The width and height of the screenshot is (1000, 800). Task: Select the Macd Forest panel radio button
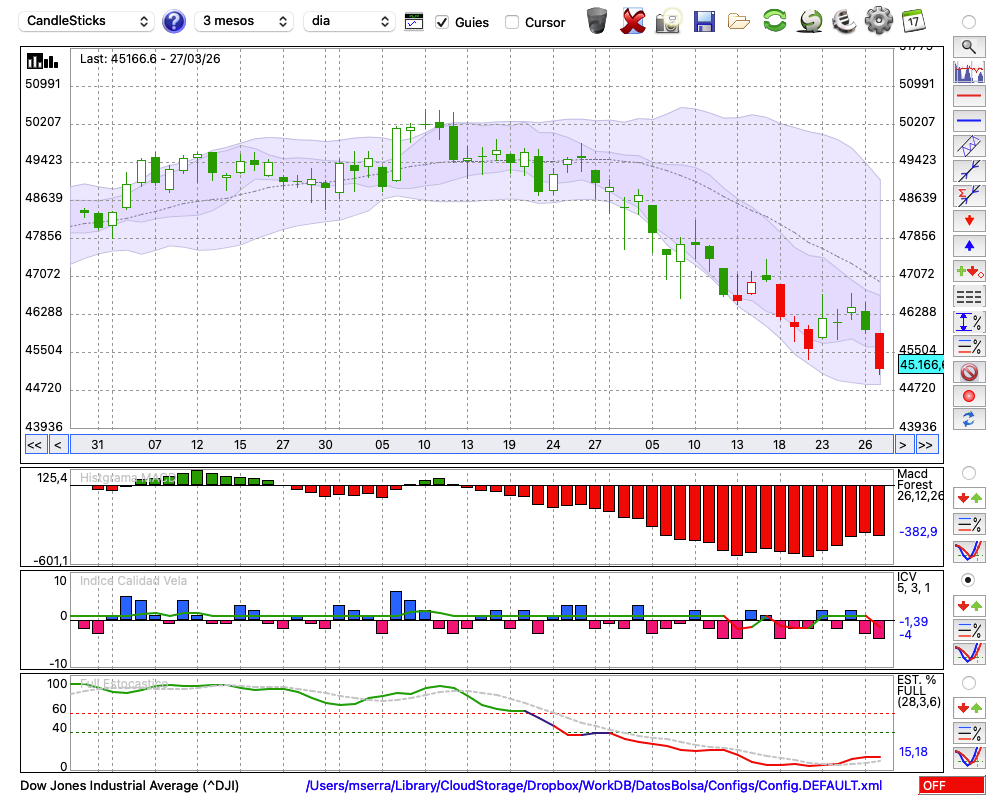pyautogui.click(x=968, y=472)
